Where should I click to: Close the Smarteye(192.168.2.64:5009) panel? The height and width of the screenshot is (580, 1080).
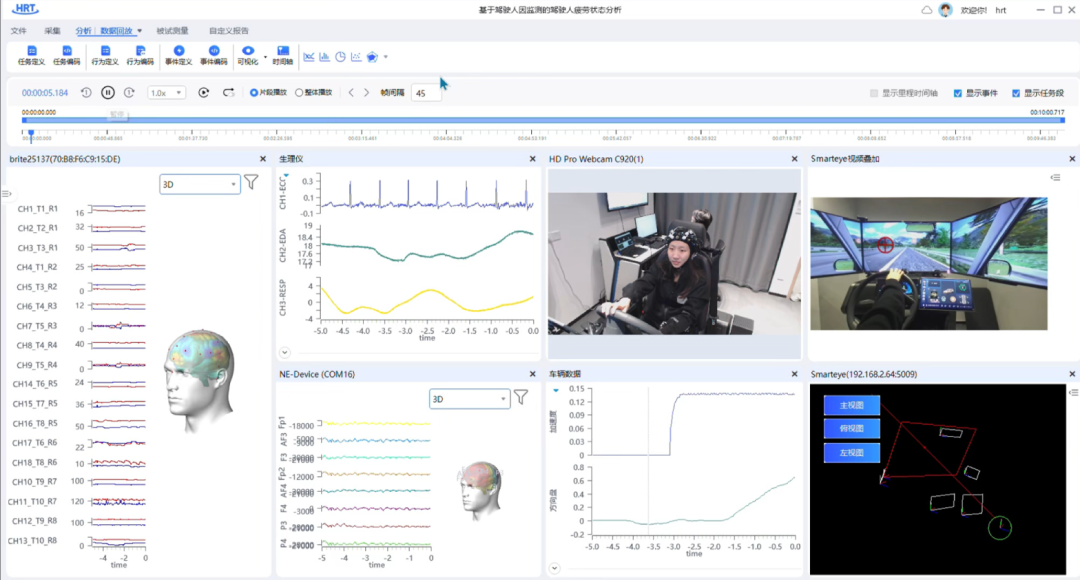pyautogui.click(x=1072, y=374)
